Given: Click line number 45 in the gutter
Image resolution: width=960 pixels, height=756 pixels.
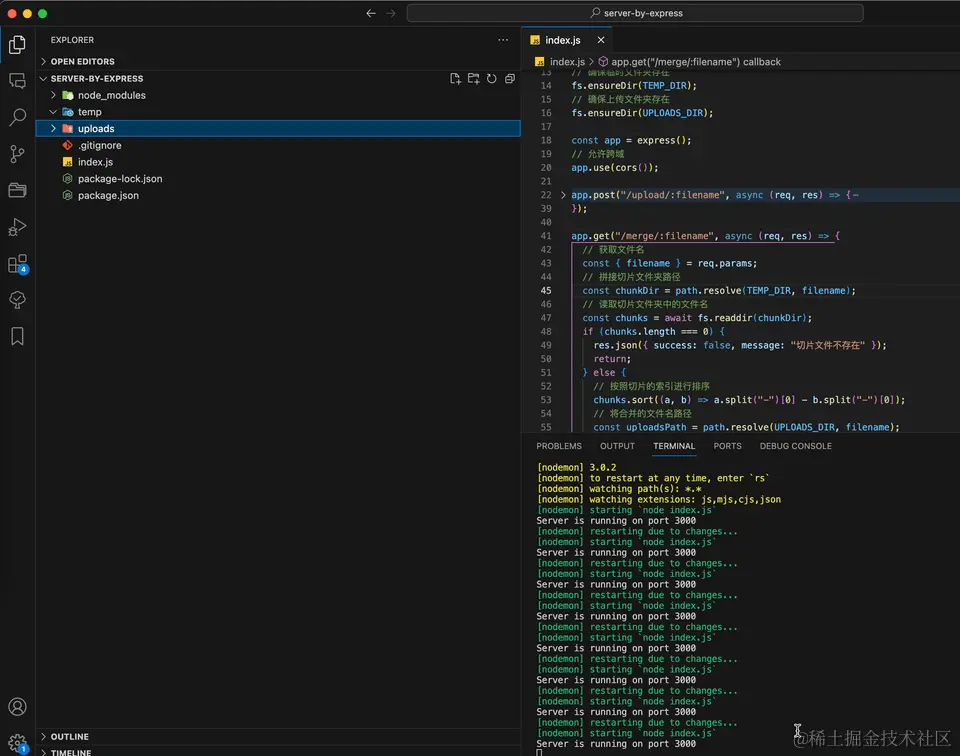Looking at the screenshot, I should [x=546, y=290].
